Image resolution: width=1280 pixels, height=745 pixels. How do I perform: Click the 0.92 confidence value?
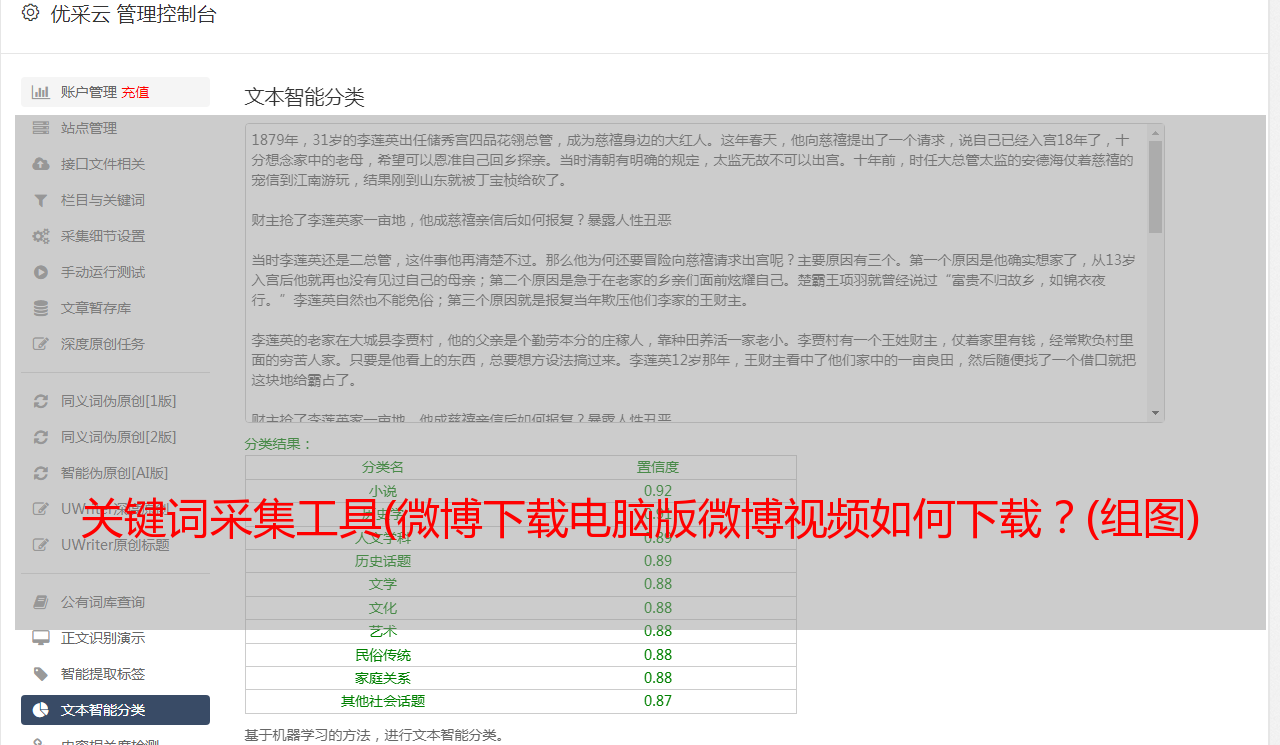coord(658,491)
